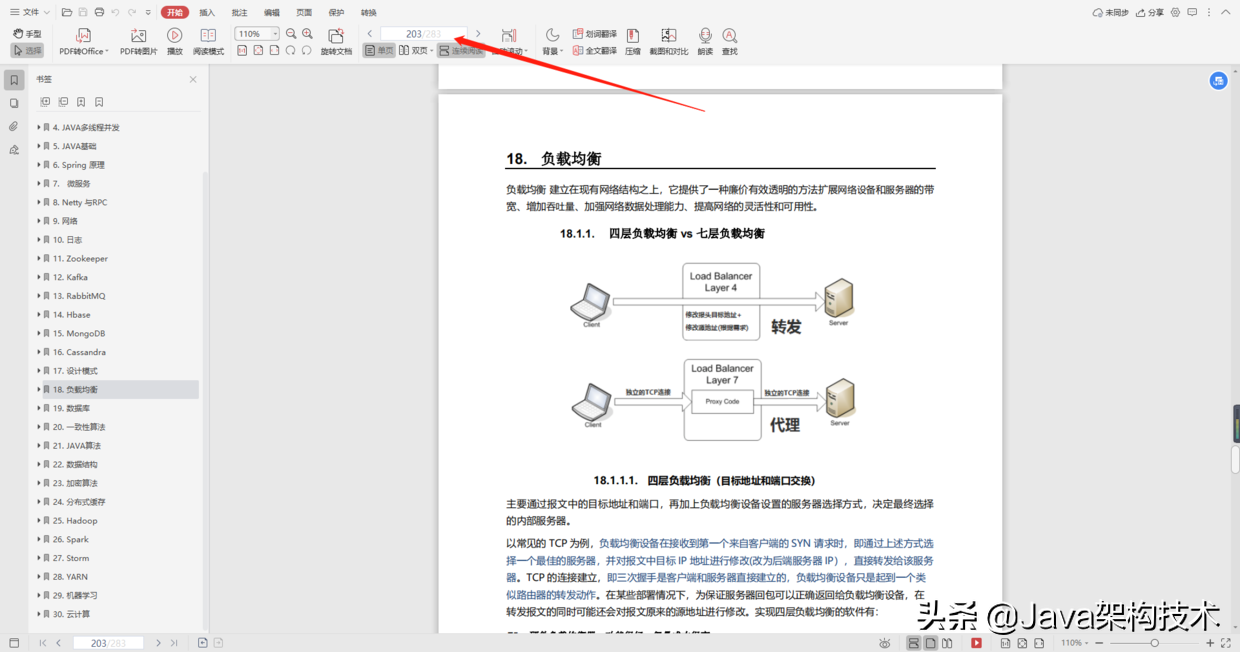Open the 页面 page tab
Screen dimensions: 1240x652
[304, 12]
